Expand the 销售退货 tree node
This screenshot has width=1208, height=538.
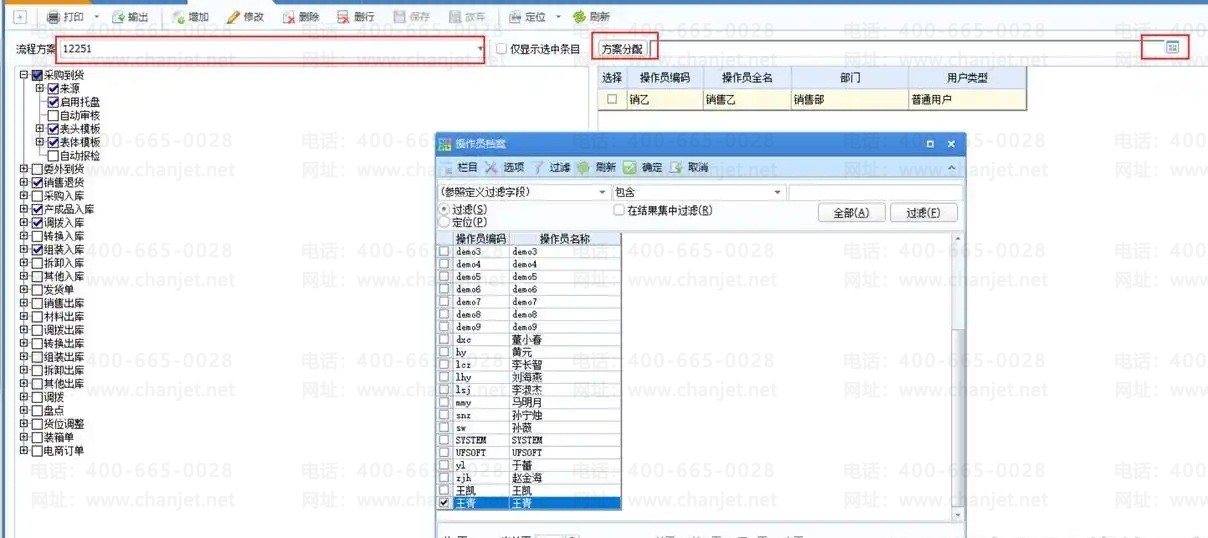24,183
